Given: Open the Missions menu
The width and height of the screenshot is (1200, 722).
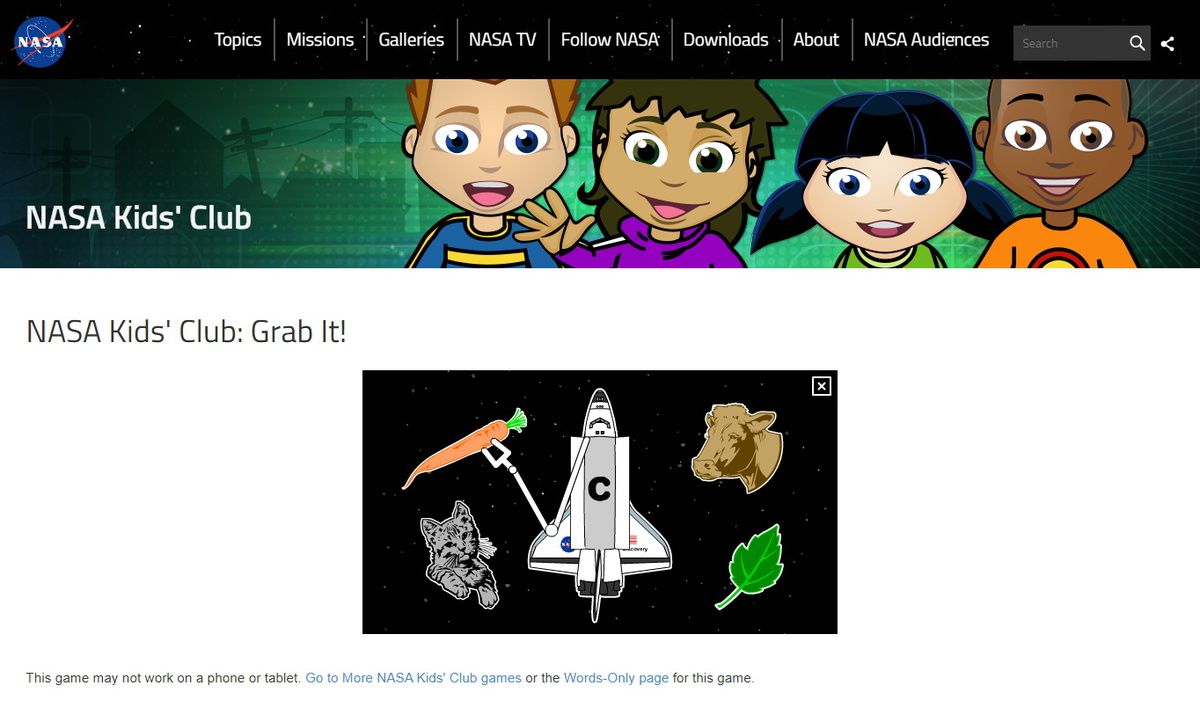Looking at the screenshot, I should 320,40.
